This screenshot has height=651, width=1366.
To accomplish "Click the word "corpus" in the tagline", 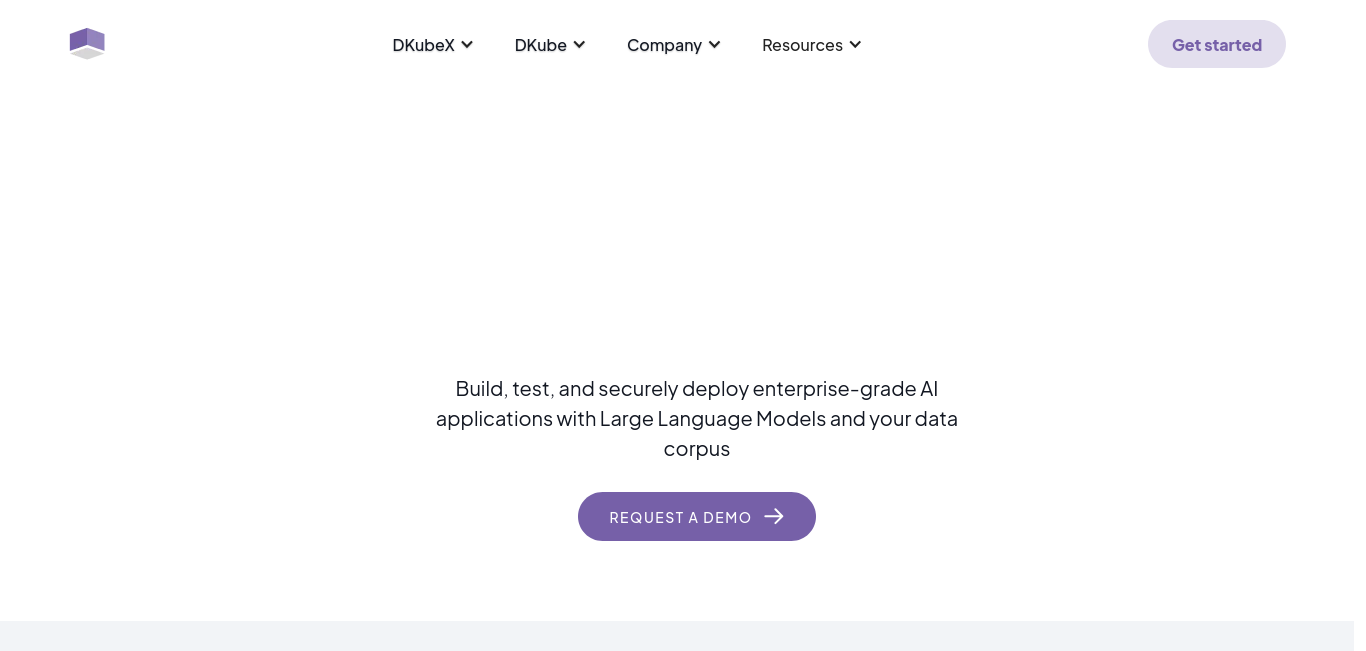I will click(697, 448).
